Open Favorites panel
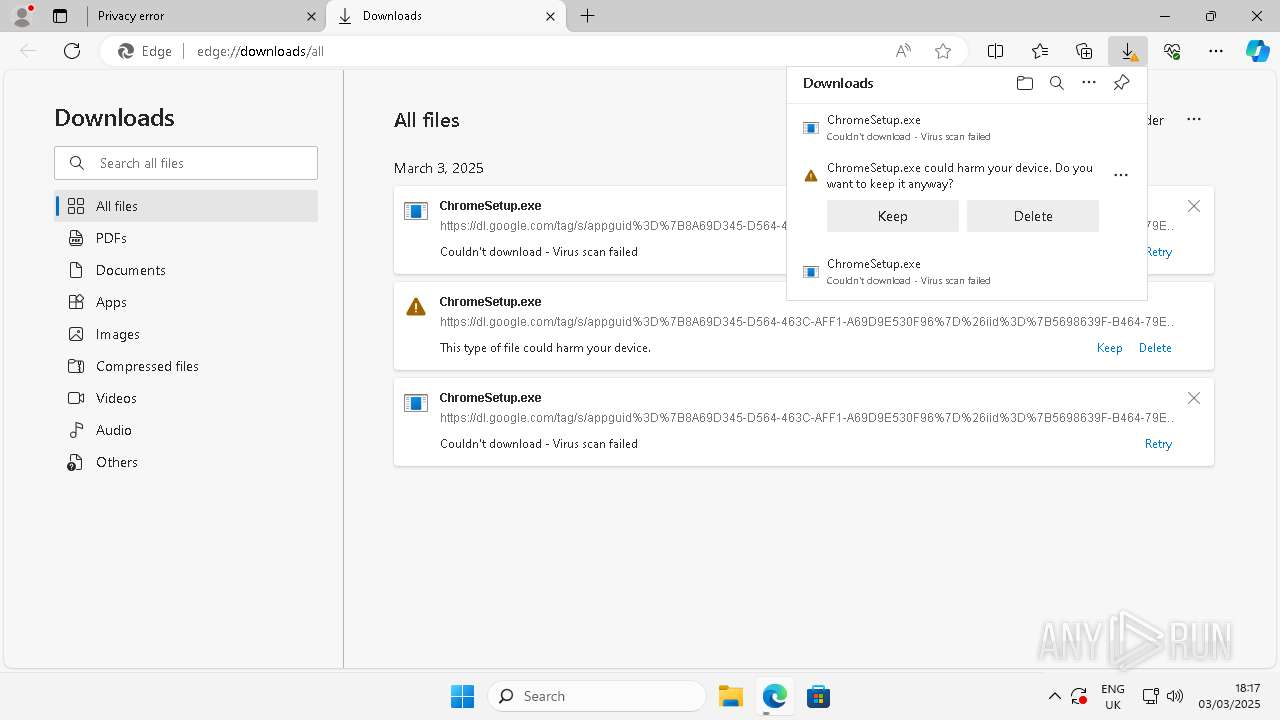The width and height of the screenshot is (1280, 720). coord(1040,51)
